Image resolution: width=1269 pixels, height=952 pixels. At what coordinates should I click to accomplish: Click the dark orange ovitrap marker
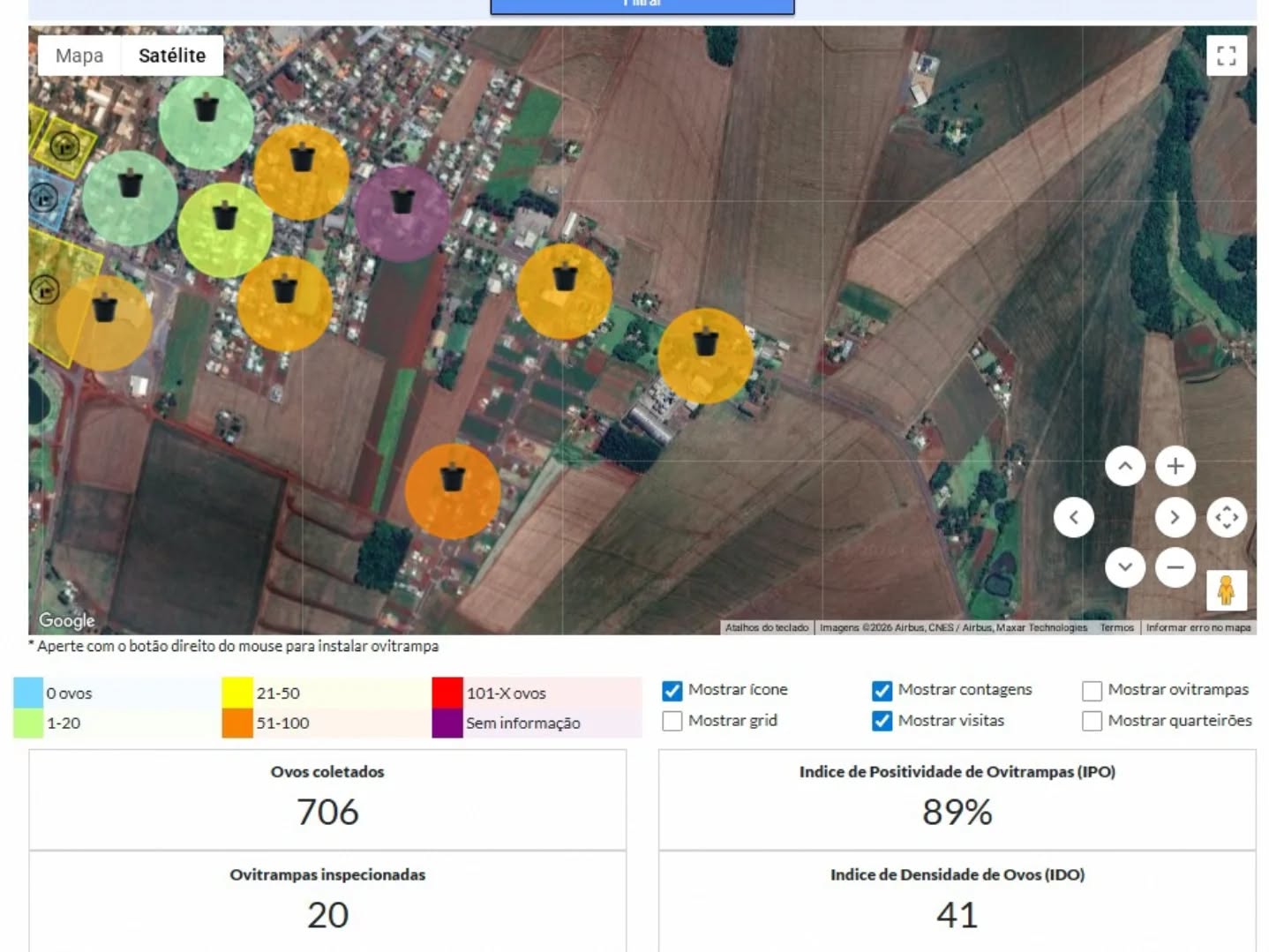[x=452, y=491]
